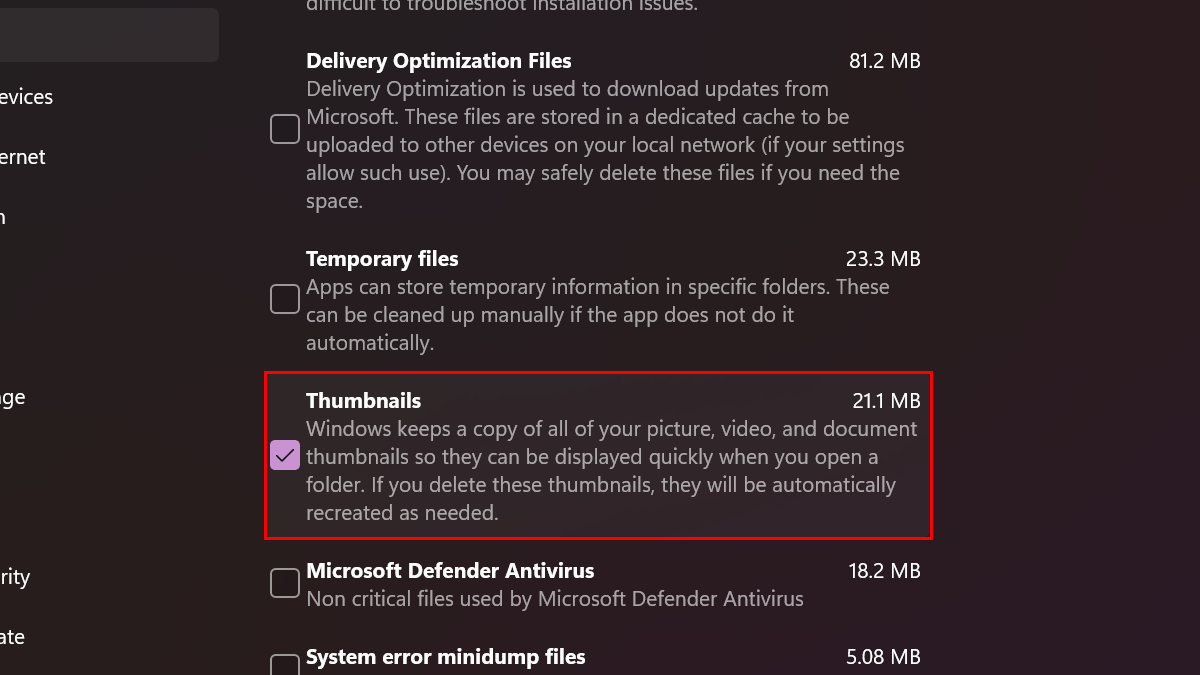Check the Delivery Optimization Files checkbox

285,129
